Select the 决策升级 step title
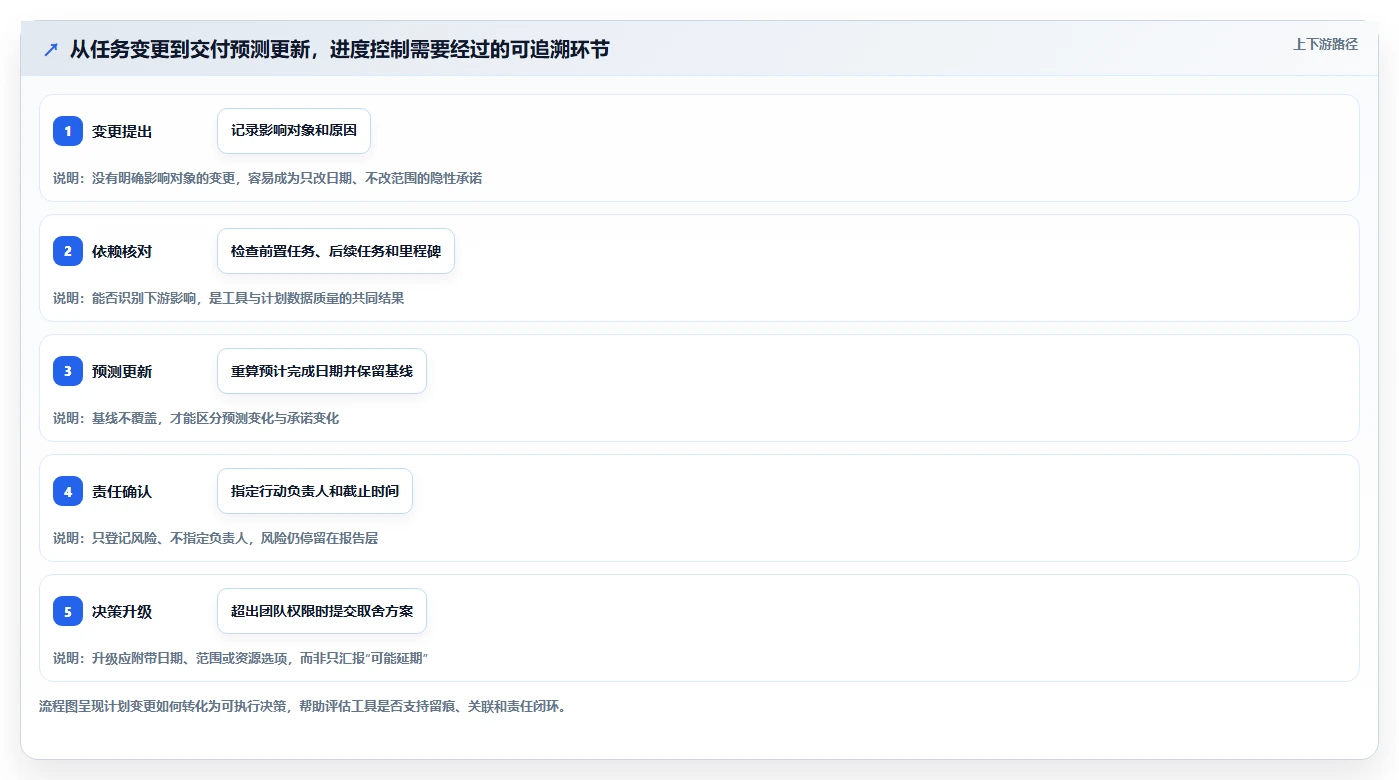The width and height of the screenshot is (1399, 780). (x=122, y=611)
